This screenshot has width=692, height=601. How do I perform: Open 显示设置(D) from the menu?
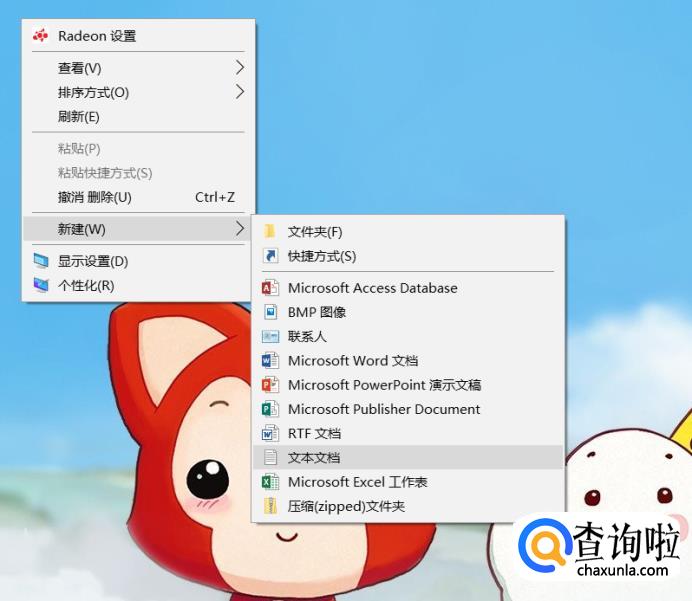tap(138, 261)
